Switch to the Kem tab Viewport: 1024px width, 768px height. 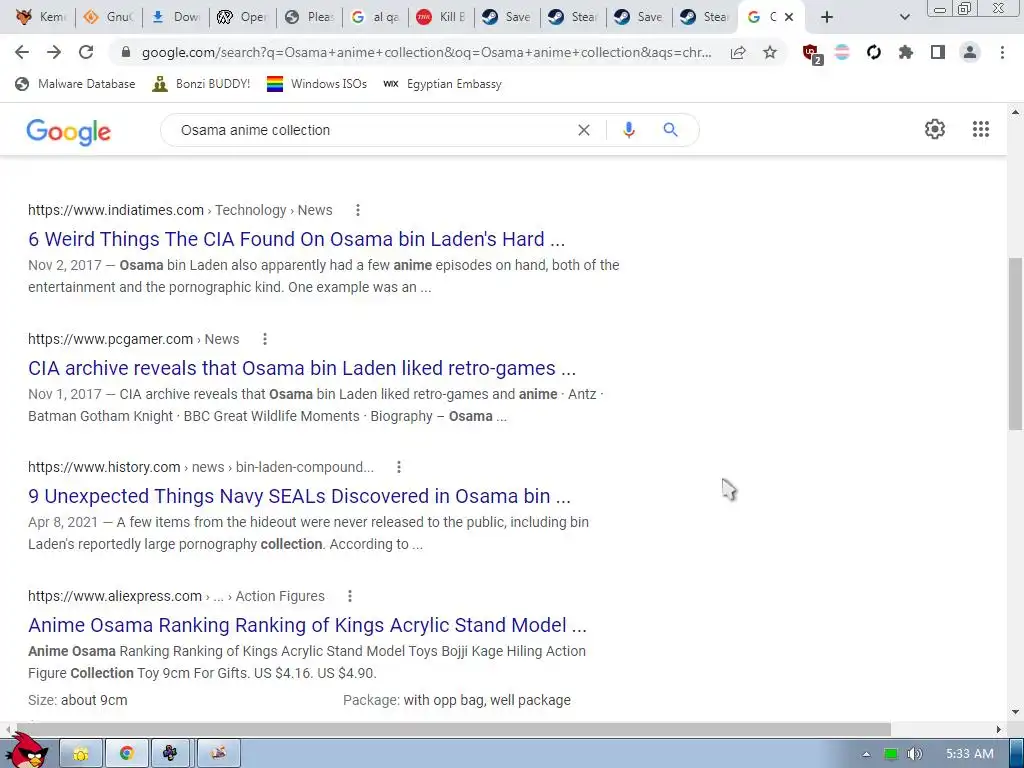pyautogui.click(x=41, y=17)
